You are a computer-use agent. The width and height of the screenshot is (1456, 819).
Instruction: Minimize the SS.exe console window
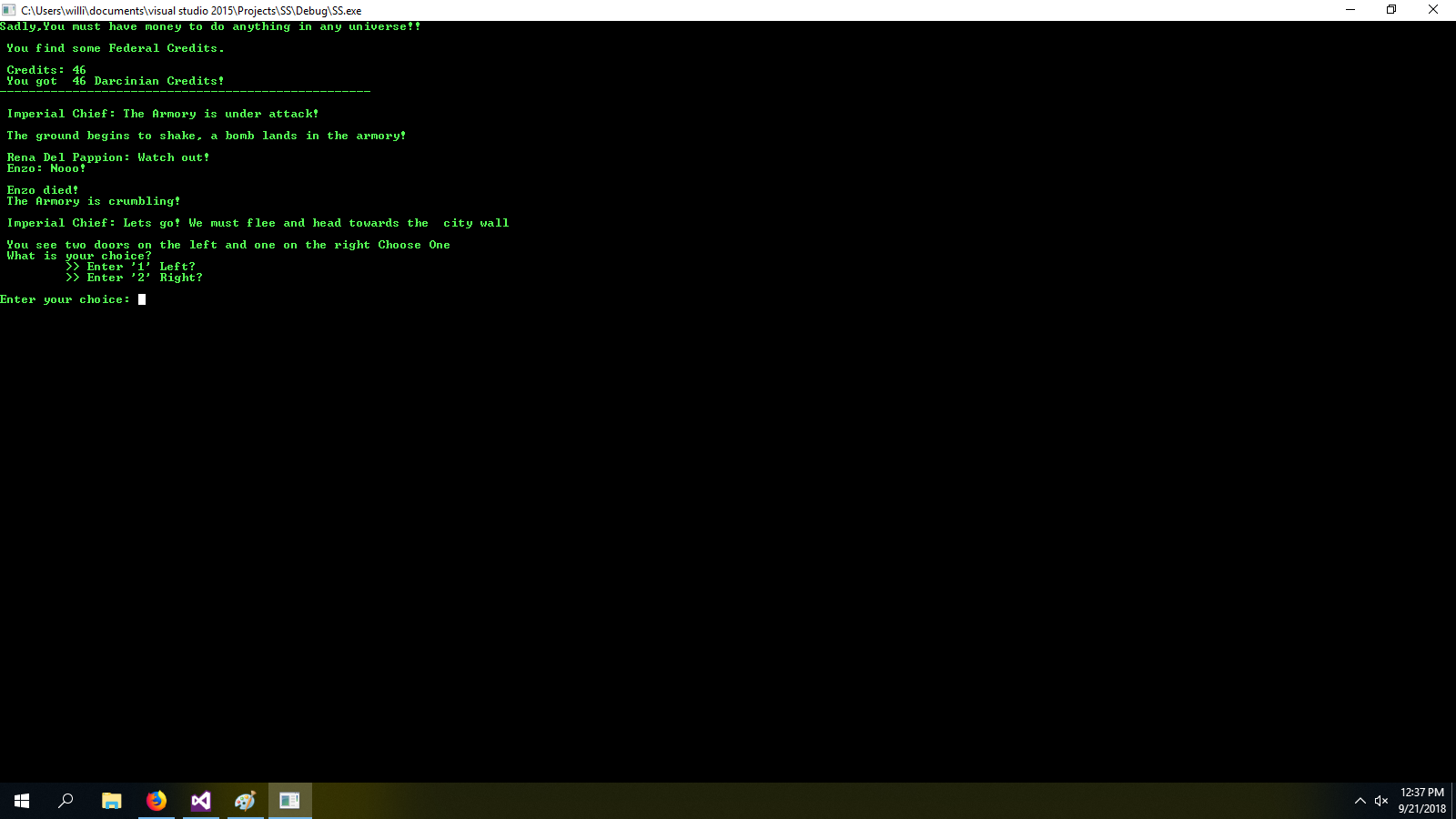pyautogui.click(x=1350, y=10)
